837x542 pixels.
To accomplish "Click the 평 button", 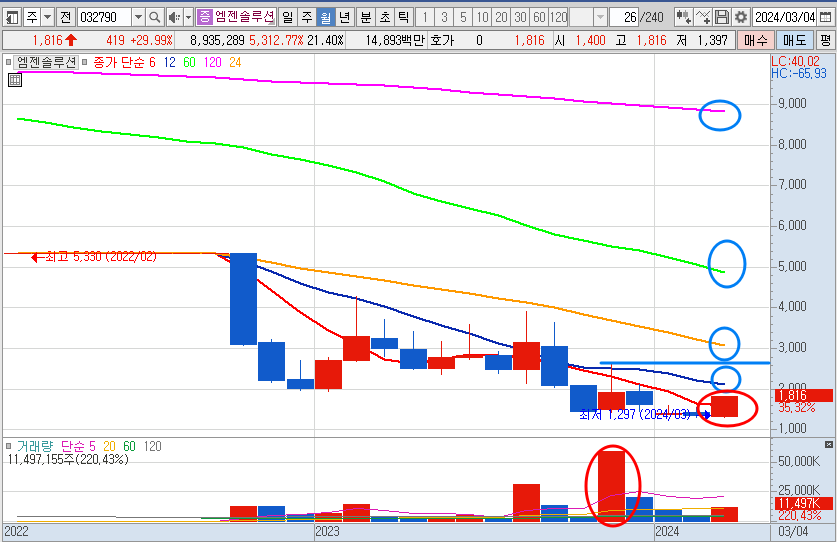I will tap(825, 41).
